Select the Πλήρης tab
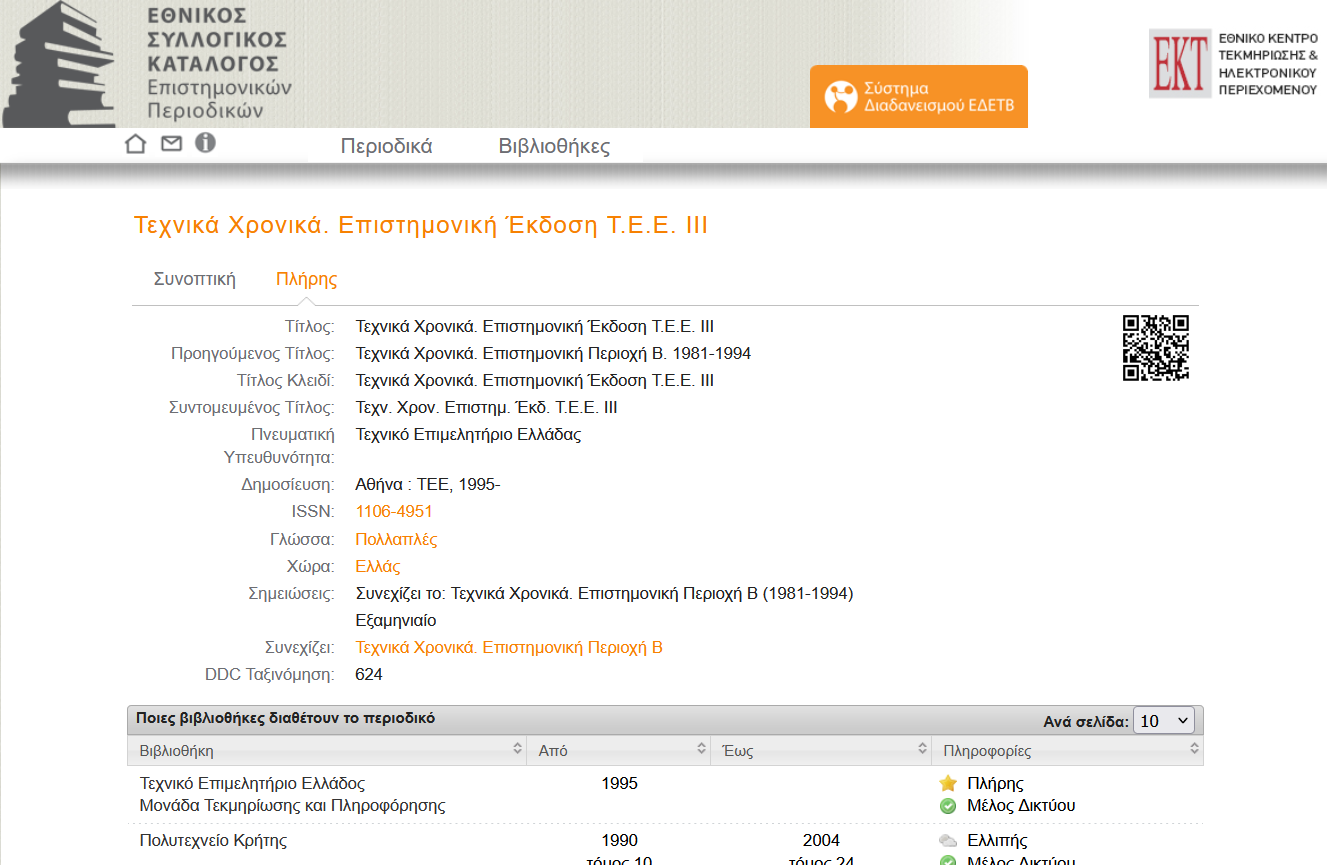This screenshot has height=865, width=1327. (306, 279)
